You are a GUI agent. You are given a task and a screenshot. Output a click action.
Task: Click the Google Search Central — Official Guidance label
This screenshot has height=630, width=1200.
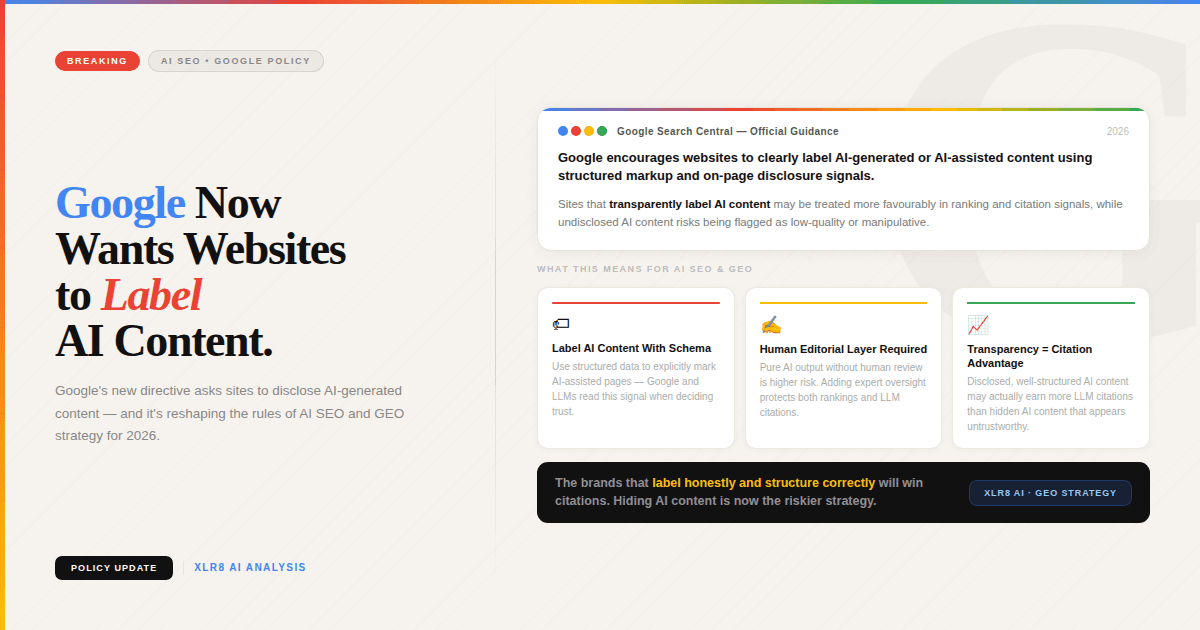728,131
